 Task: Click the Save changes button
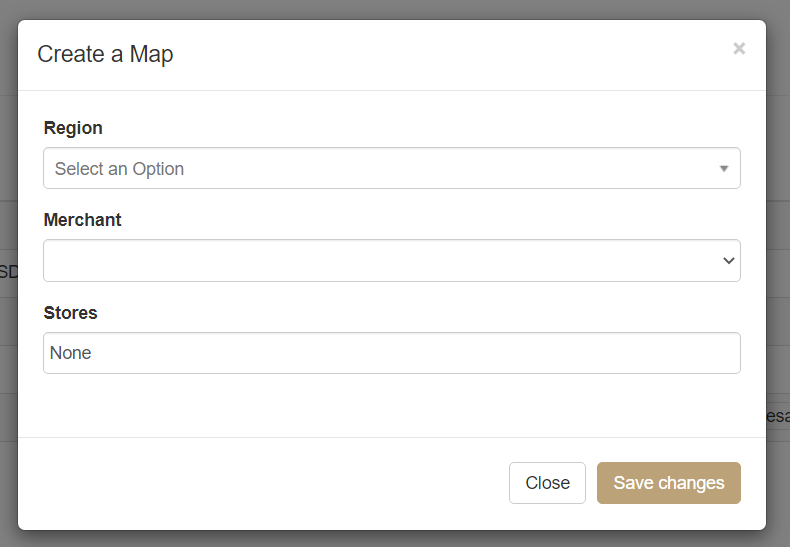[x=668, y=483]
